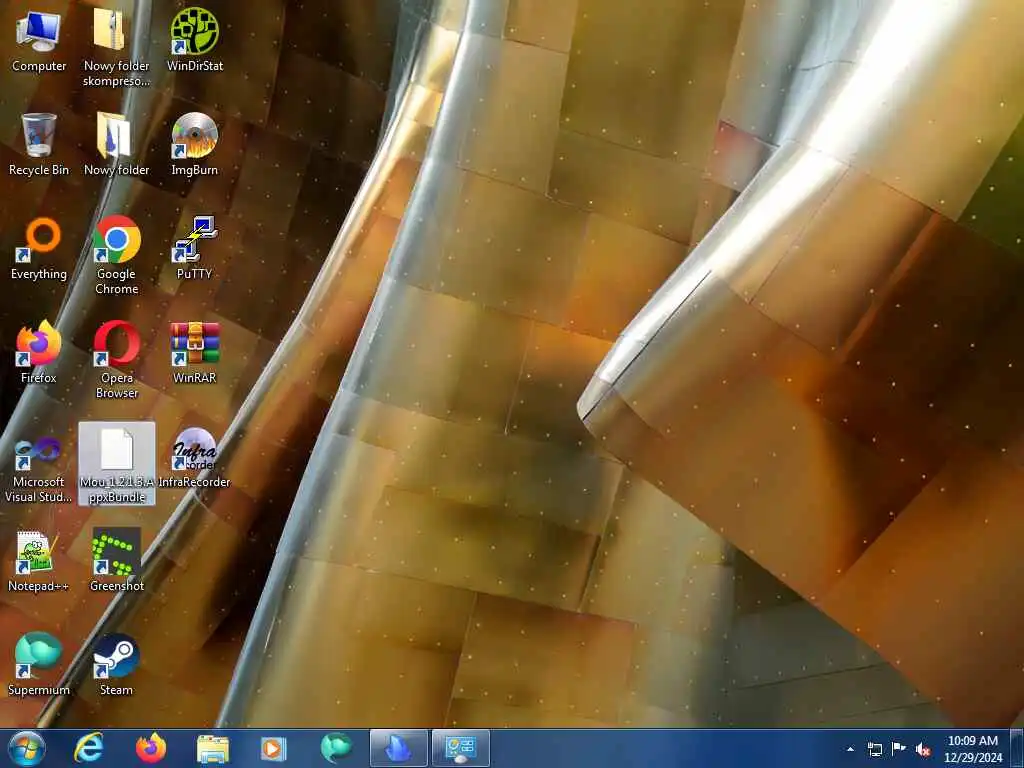Screen dimensions: 1024x768
Task: Select the Google Chrome desktop shortcut
Action: coord(116,255)
